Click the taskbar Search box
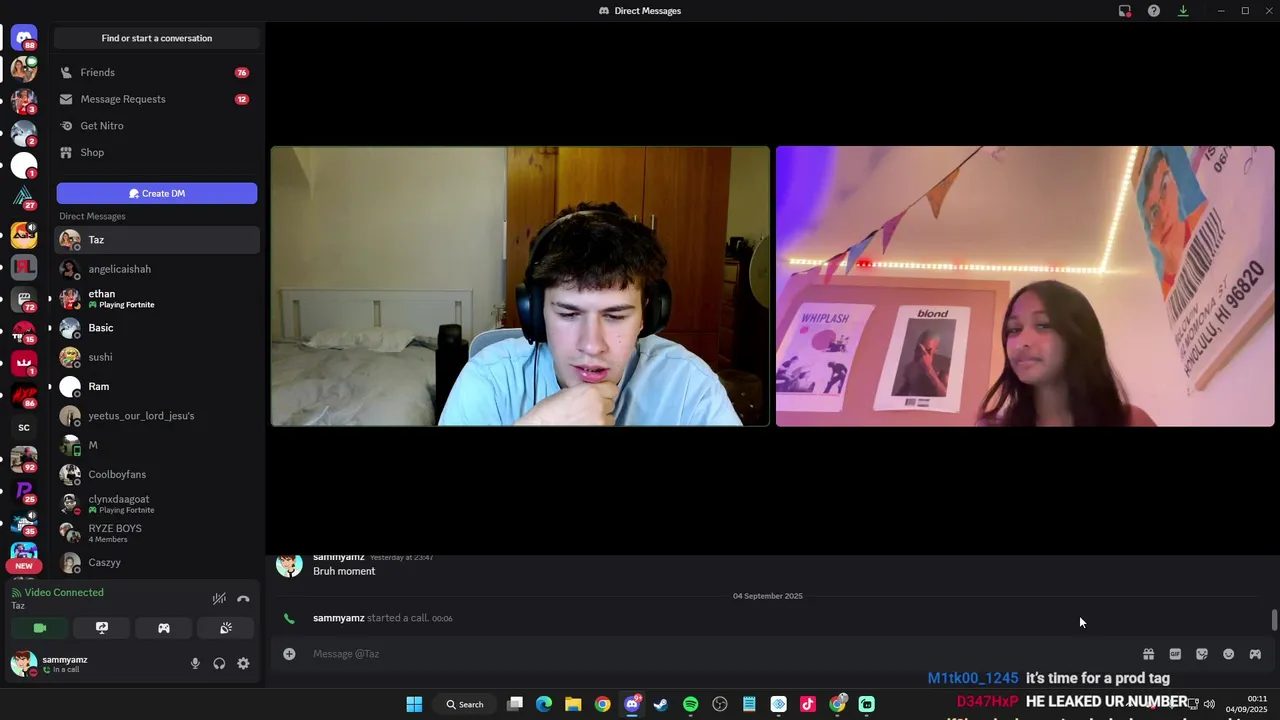The height and width of the screenshot is (720, 1280). [465, 704]
